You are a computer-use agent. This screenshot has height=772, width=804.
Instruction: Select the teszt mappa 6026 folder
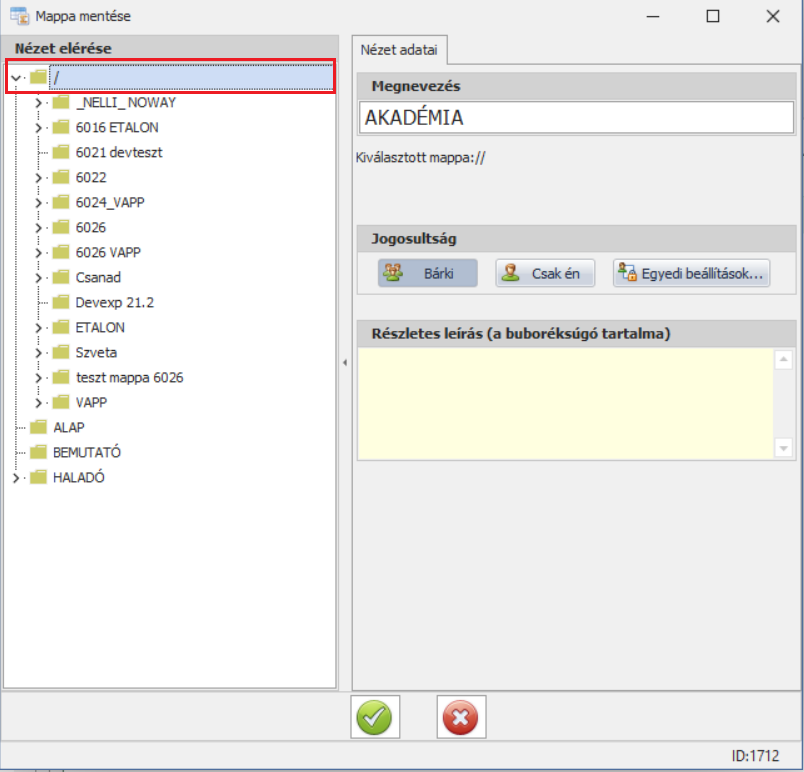point(128,377)
